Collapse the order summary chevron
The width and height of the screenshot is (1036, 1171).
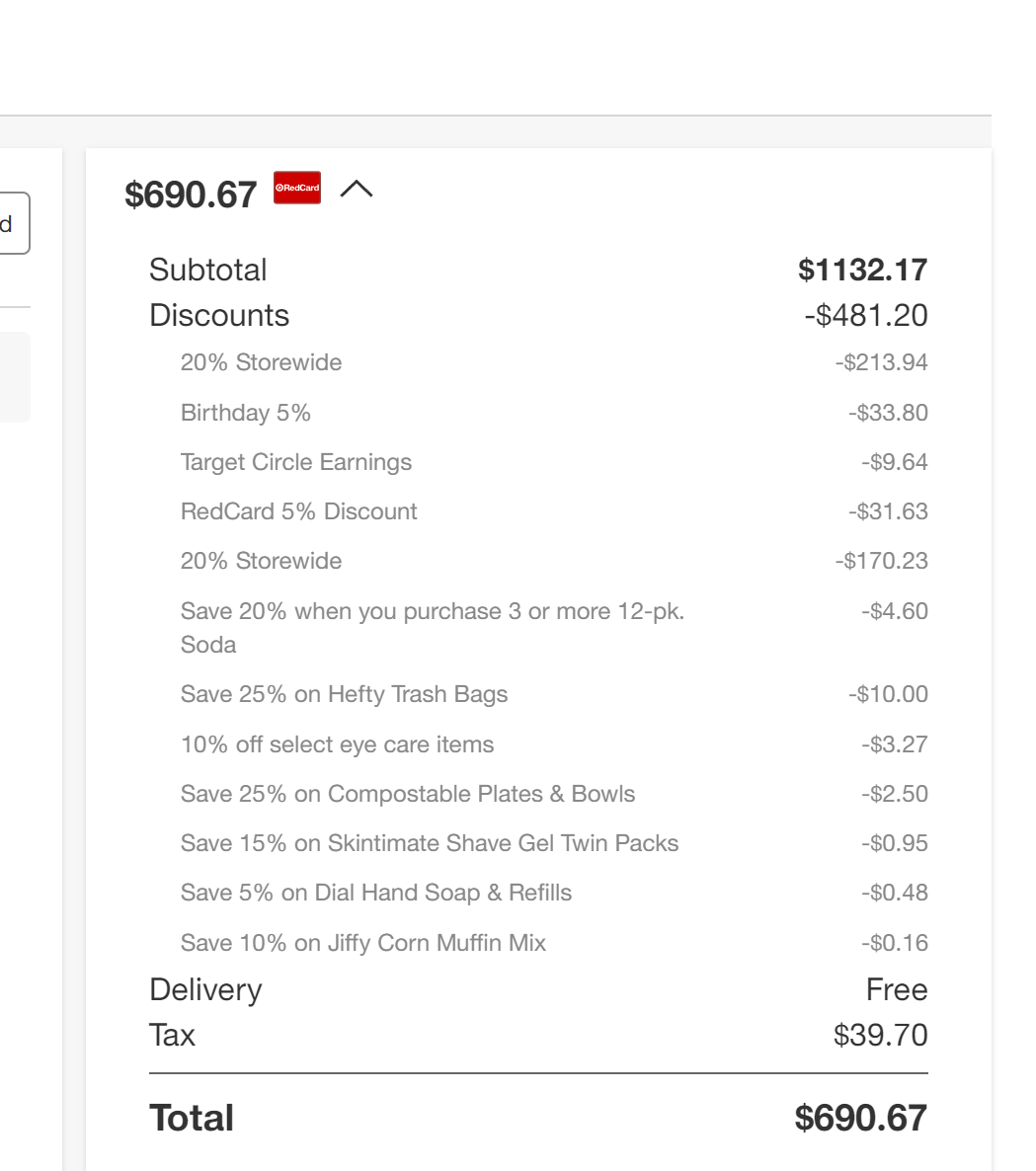357,189
